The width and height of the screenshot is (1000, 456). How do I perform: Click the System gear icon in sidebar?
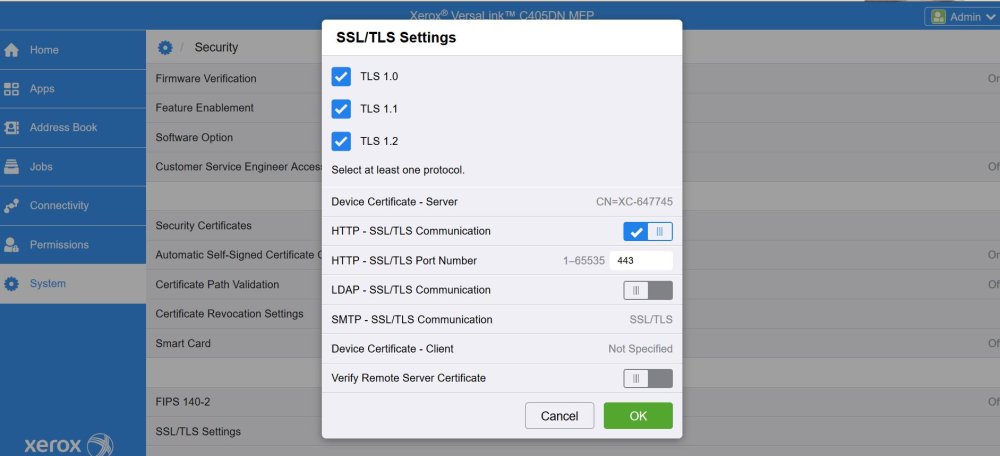coord(12,284)
